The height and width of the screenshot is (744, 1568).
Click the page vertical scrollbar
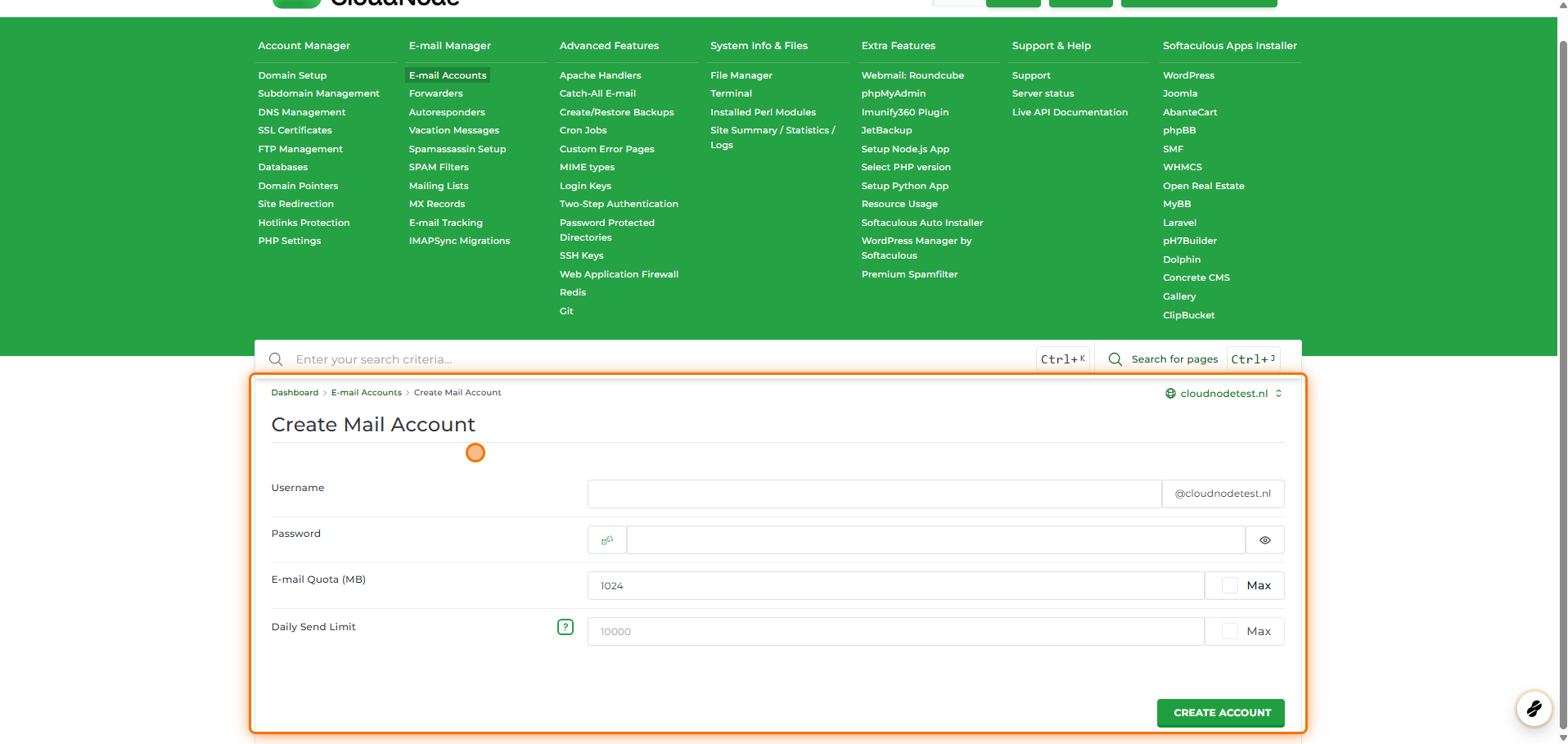1562,368
